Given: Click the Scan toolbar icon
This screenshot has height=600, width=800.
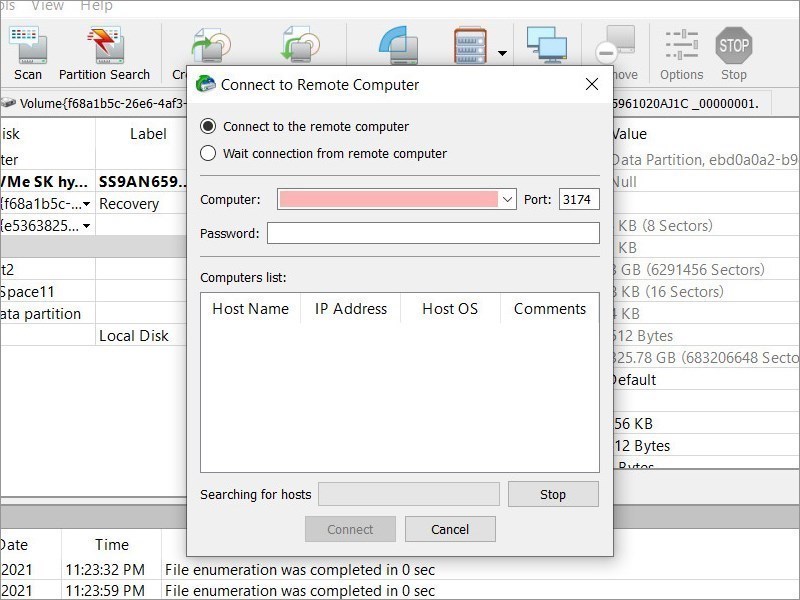Looking at the screenshot, I should pos(28,46).
